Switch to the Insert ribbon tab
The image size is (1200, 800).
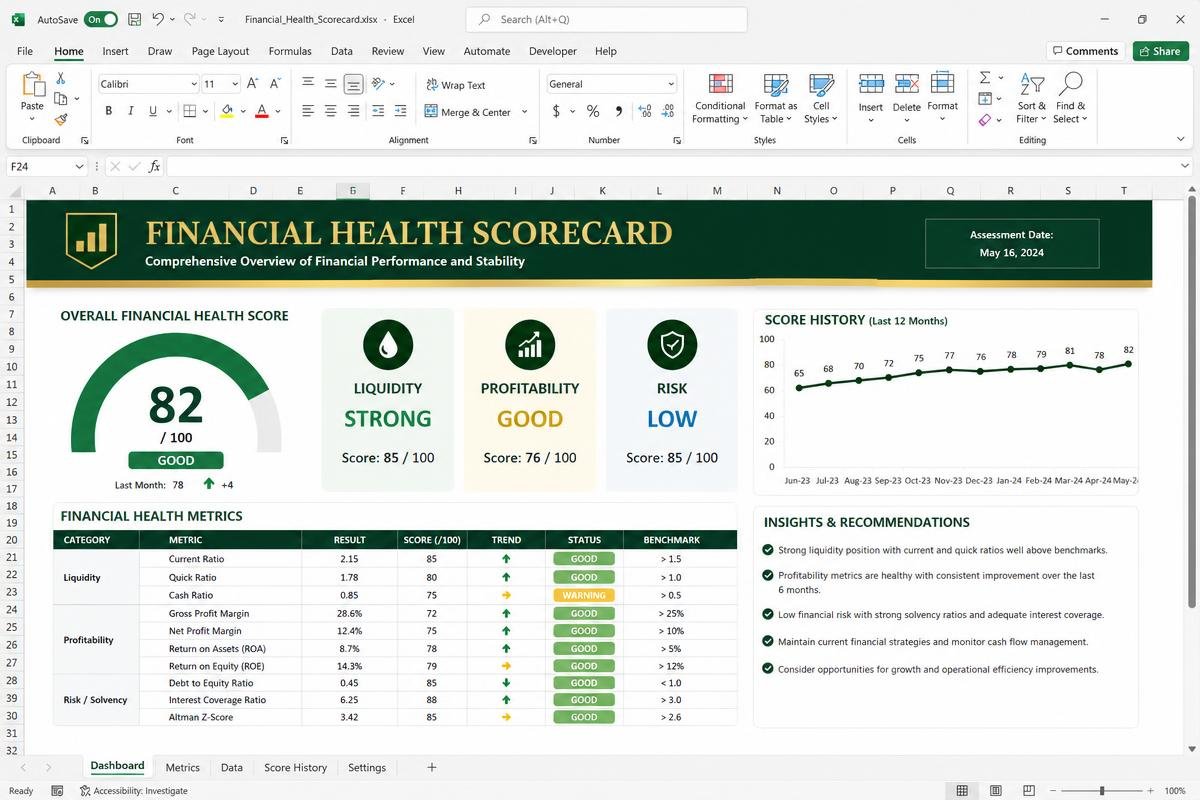click(x=115, y=51)
